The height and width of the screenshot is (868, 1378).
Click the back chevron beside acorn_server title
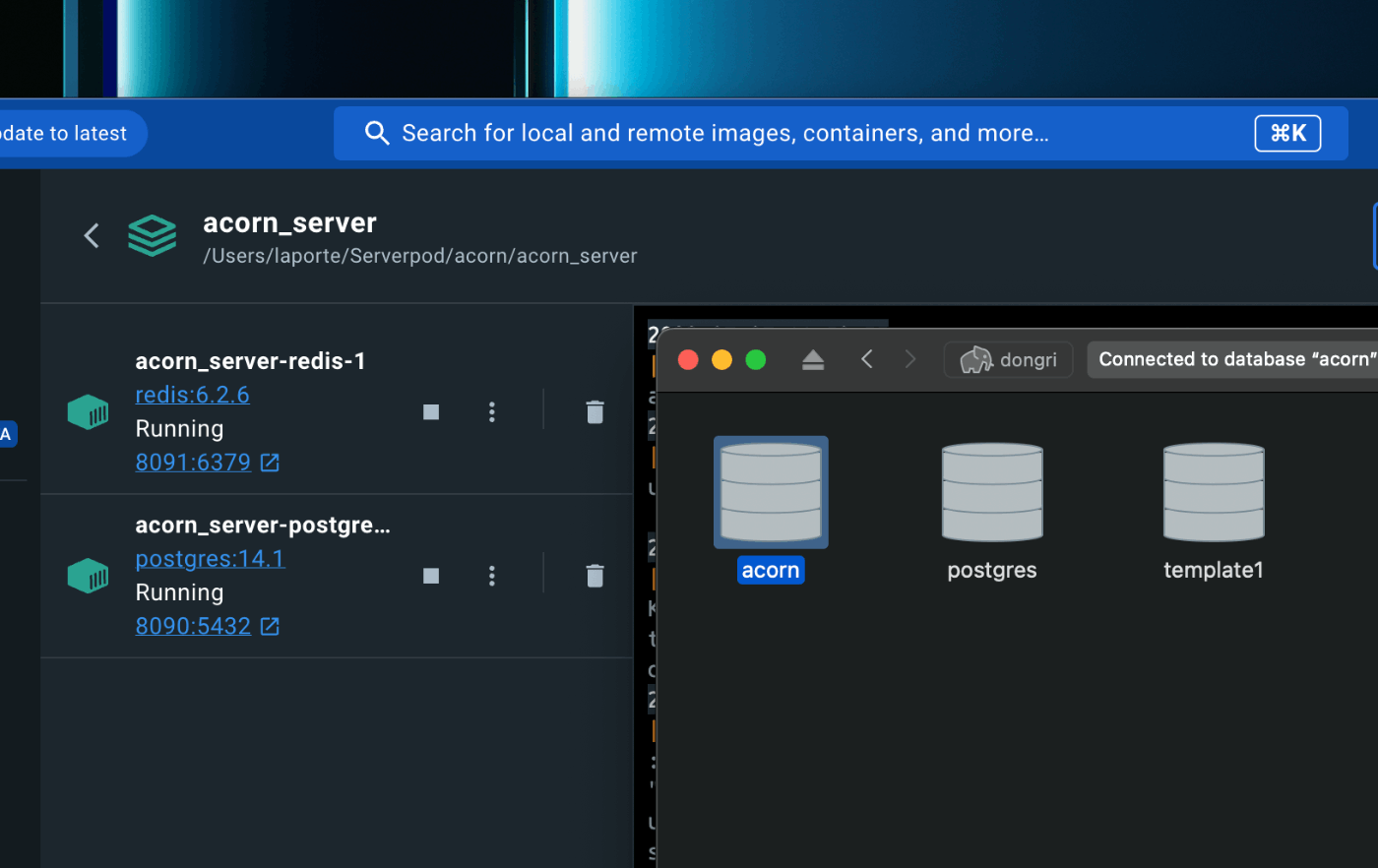click(x=91, y=235)
